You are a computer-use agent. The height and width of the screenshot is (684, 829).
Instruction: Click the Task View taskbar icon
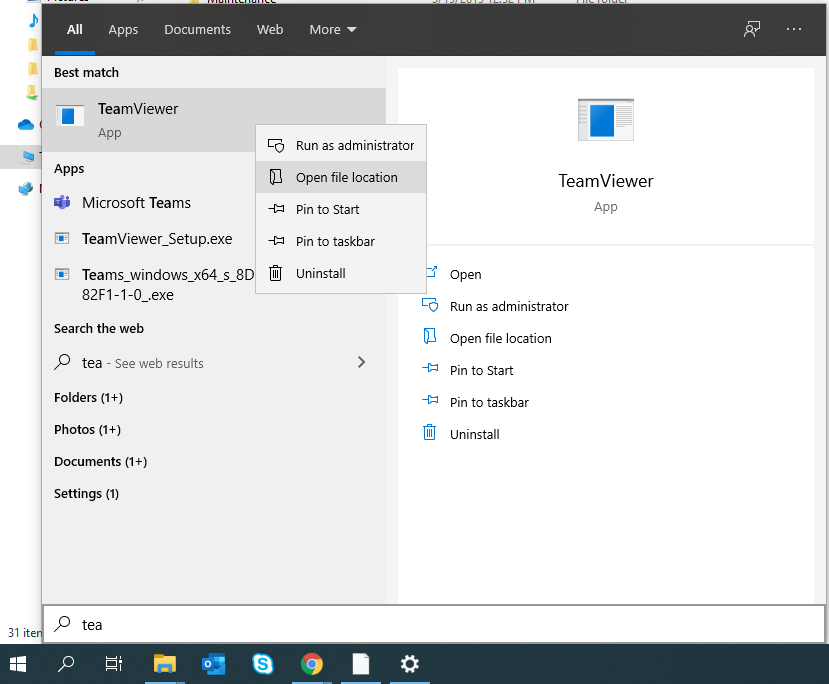[x=114, y=663]
